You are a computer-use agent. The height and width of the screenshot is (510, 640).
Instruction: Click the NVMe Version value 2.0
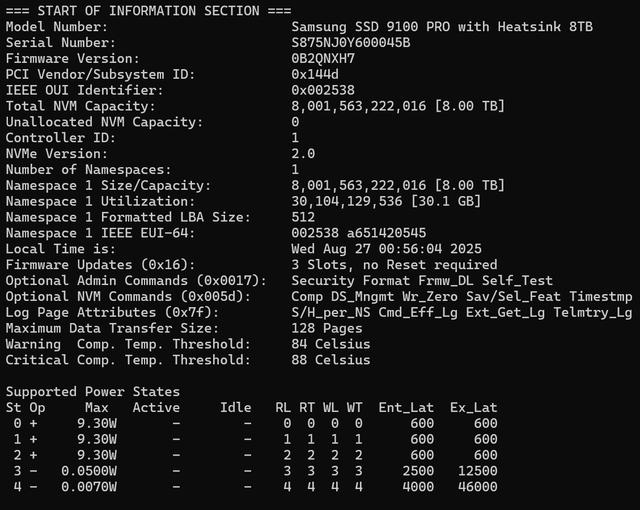(x=303, y=154)
